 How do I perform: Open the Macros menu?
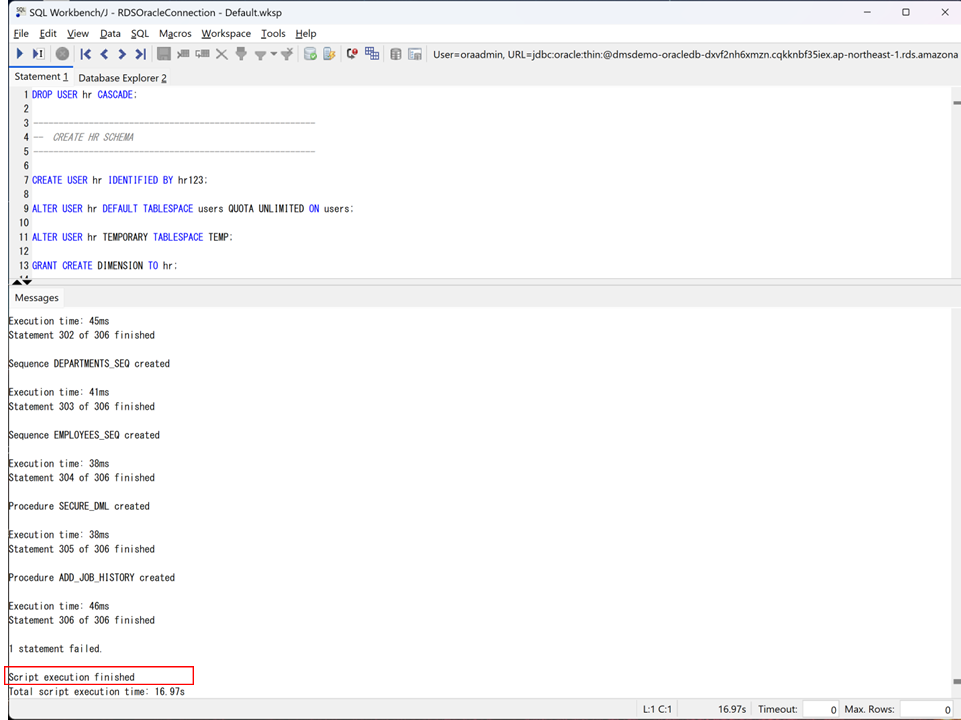coord(175,34)
